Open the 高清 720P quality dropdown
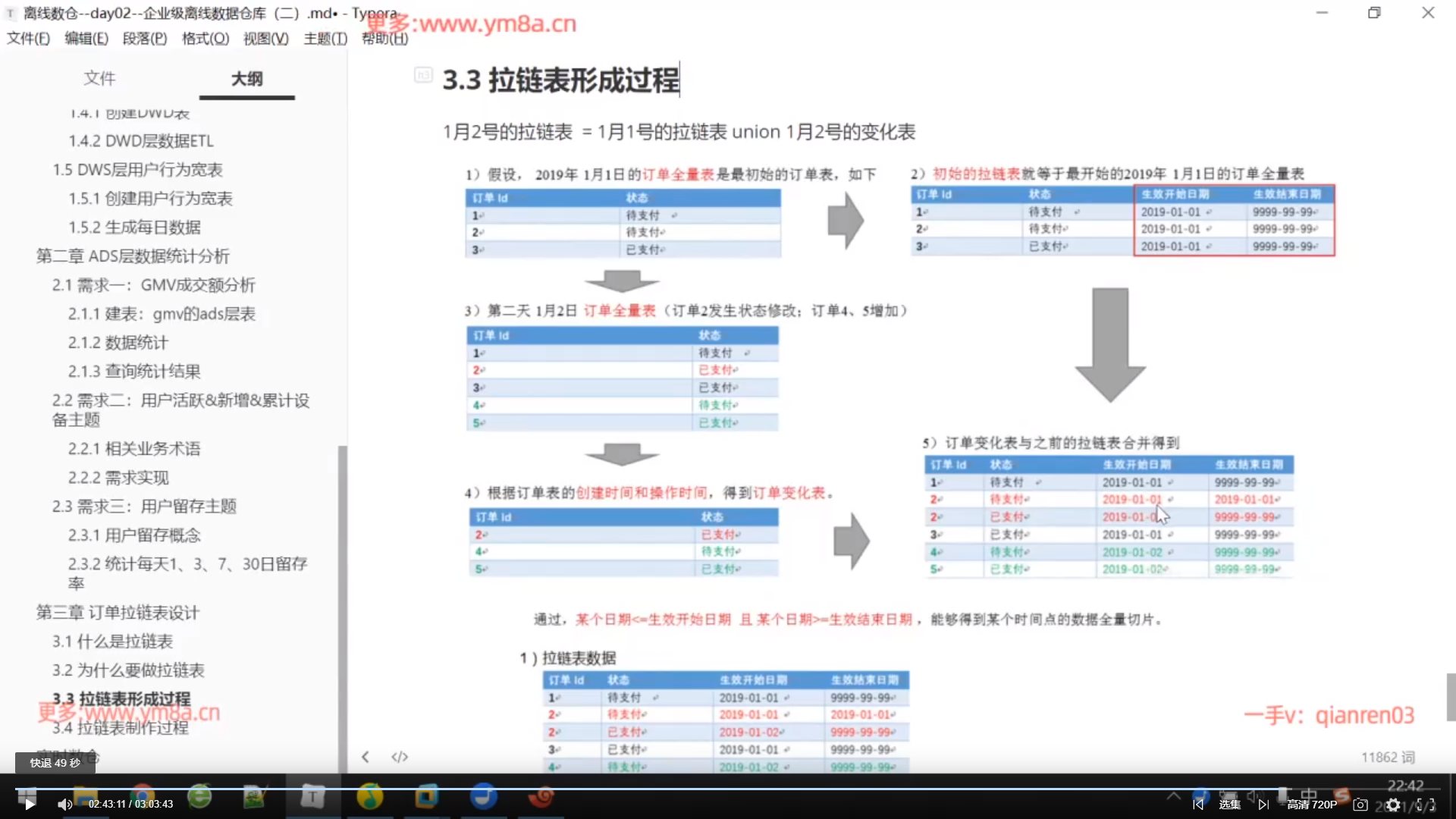 click(1312, 805)
